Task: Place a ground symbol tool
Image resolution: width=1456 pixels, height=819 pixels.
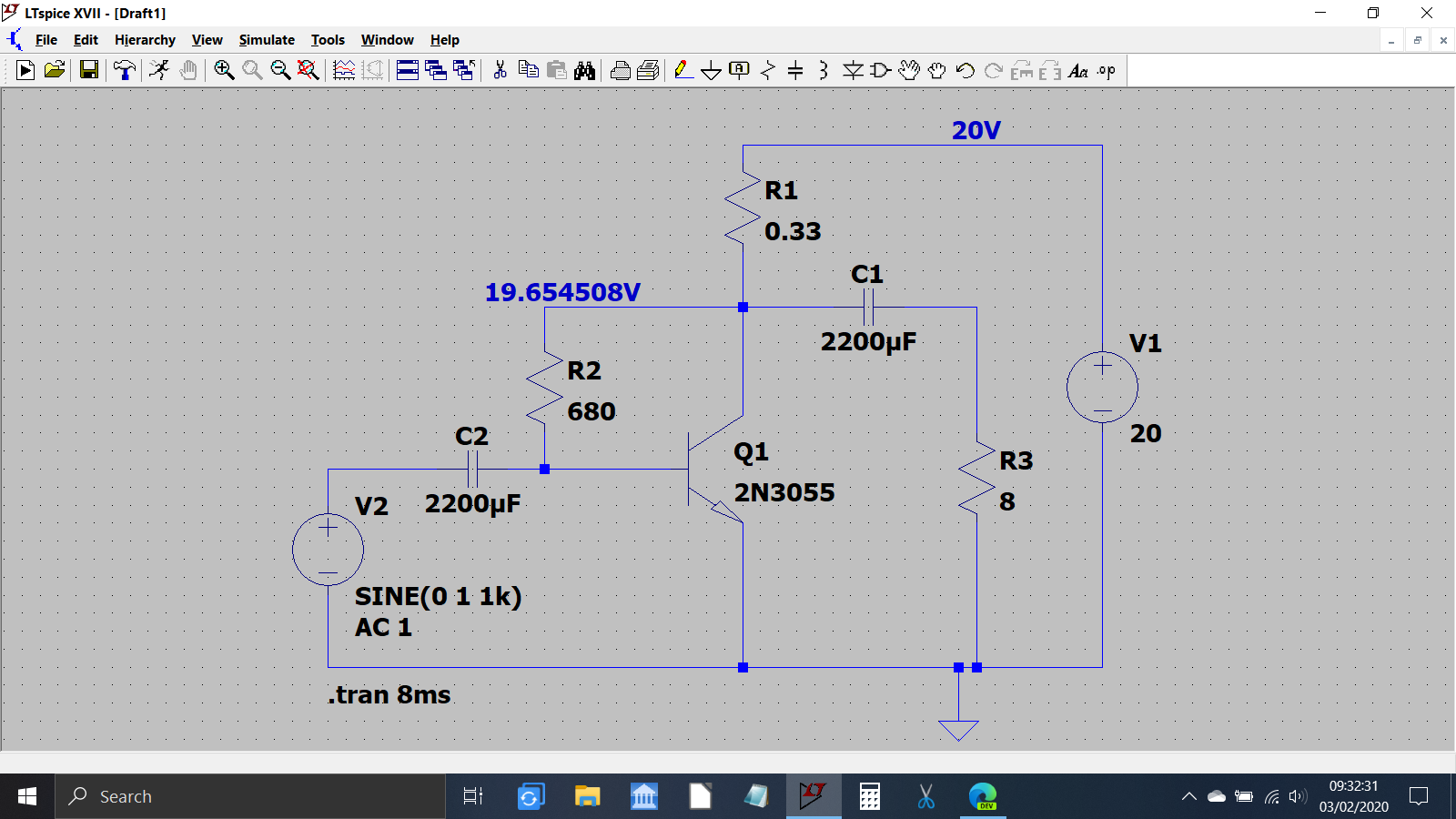Action: click(x=712, y=70)
